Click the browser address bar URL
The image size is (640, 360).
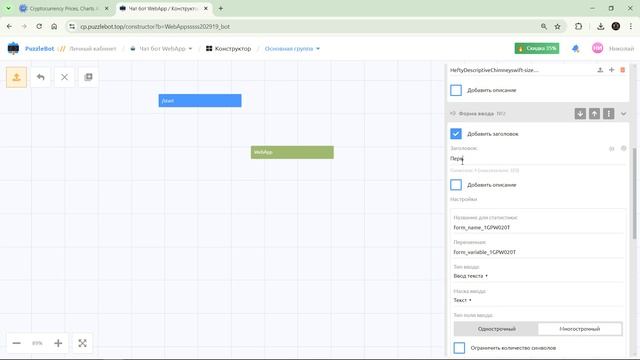click(155, 27)
